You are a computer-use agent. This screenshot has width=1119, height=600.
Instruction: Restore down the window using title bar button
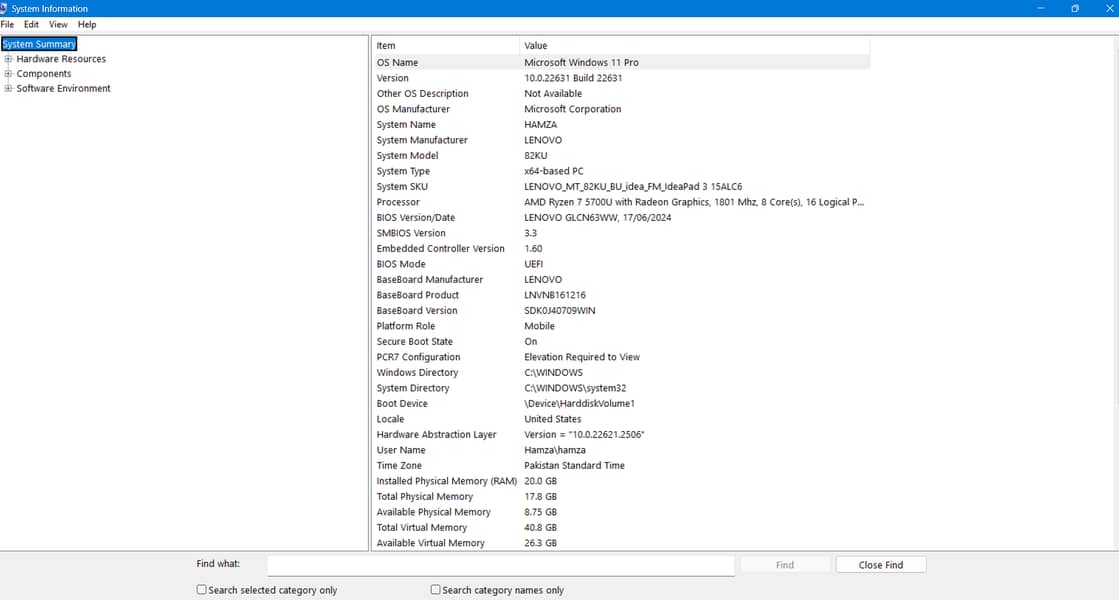[x=1075, y=9]
